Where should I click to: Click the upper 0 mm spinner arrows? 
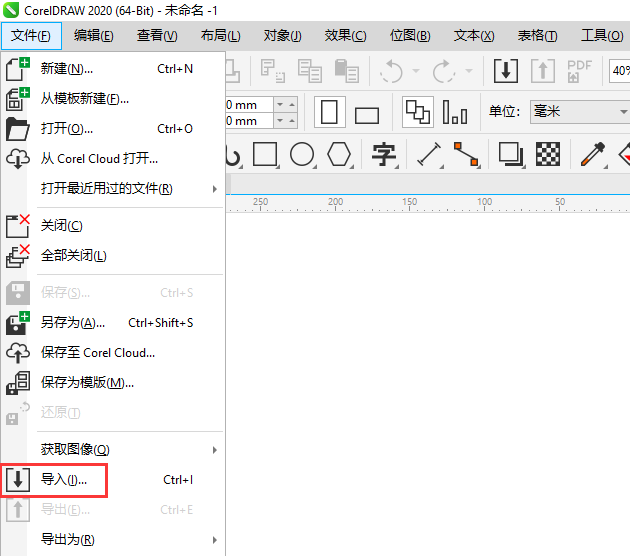point(286,105)
